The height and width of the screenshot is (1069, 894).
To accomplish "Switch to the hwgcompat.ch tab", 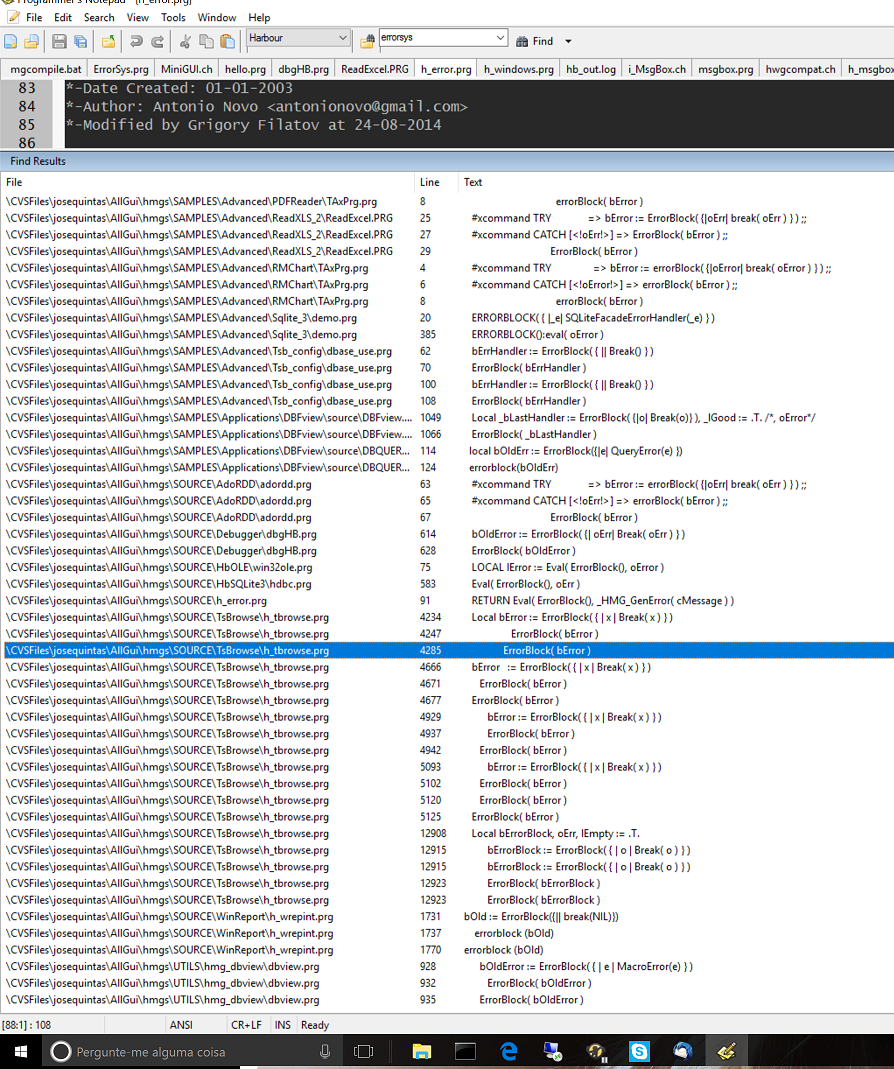I will [x=801, y=69].
